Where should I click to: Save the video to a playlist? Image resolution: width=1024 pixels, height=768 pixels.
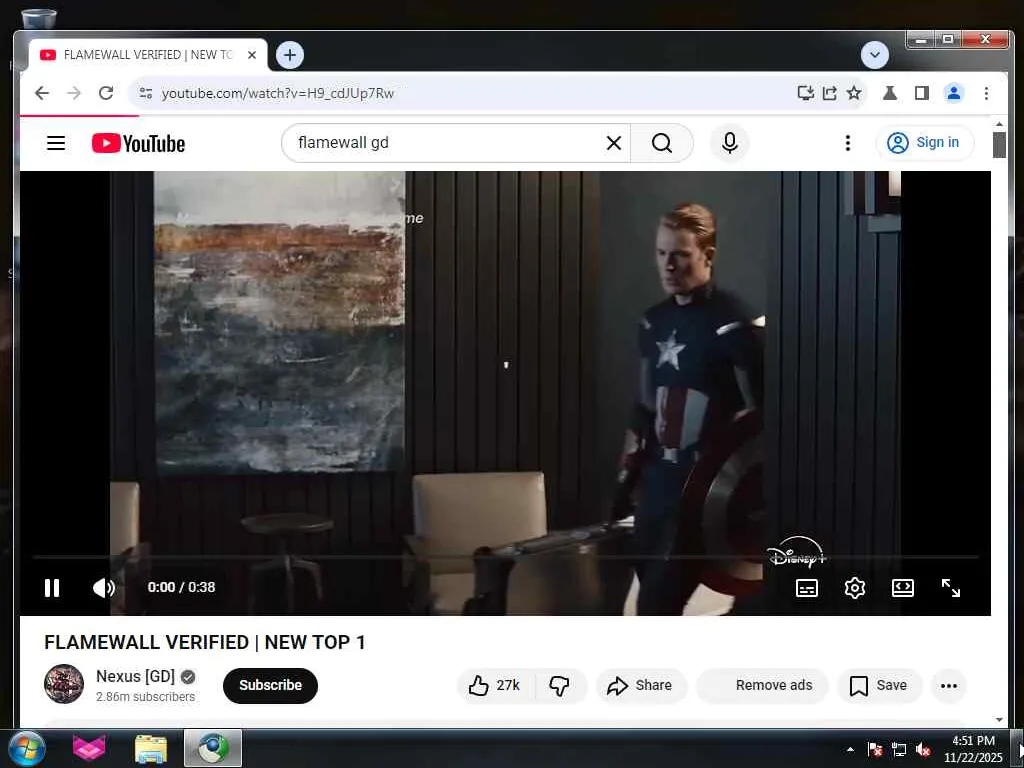879,685
